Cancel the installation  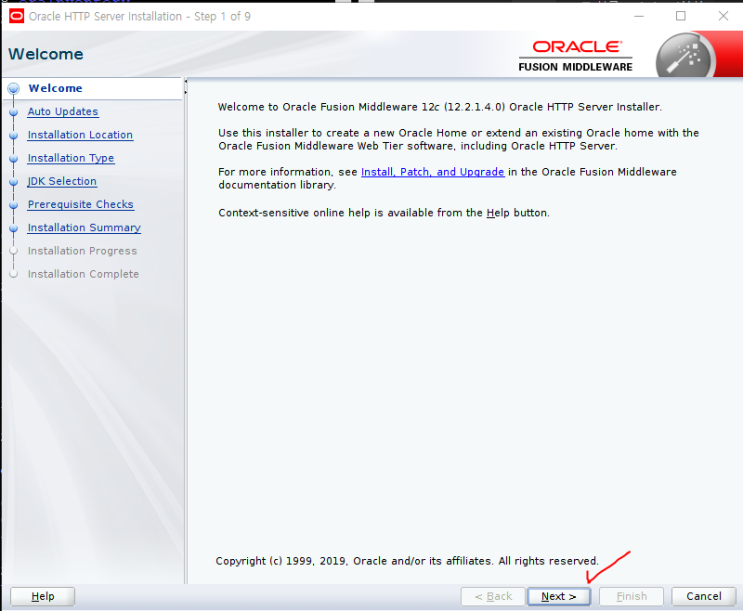coord(704,596)
